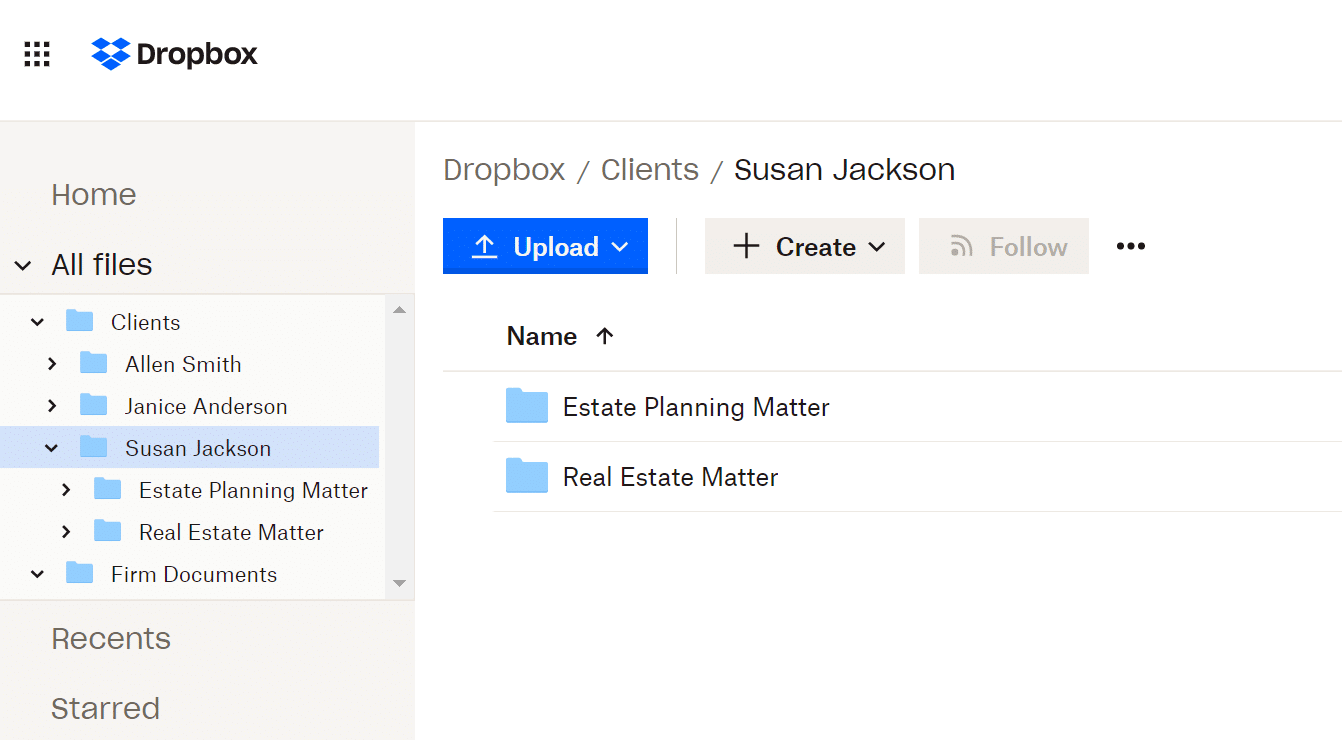Image resolution: width=1342 pixels, height=740 pixels.
Task: Open Starred in the sidebar
Action: click(x=106, y=709)
